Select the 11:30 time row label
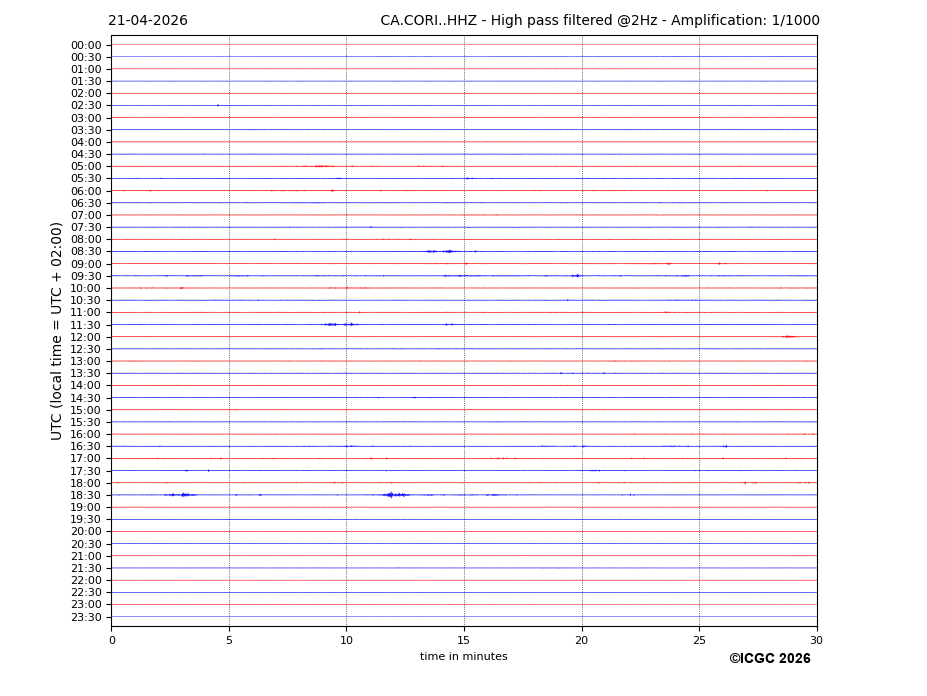The width and height of the screenshot is (927, 696). click(86, 325)
